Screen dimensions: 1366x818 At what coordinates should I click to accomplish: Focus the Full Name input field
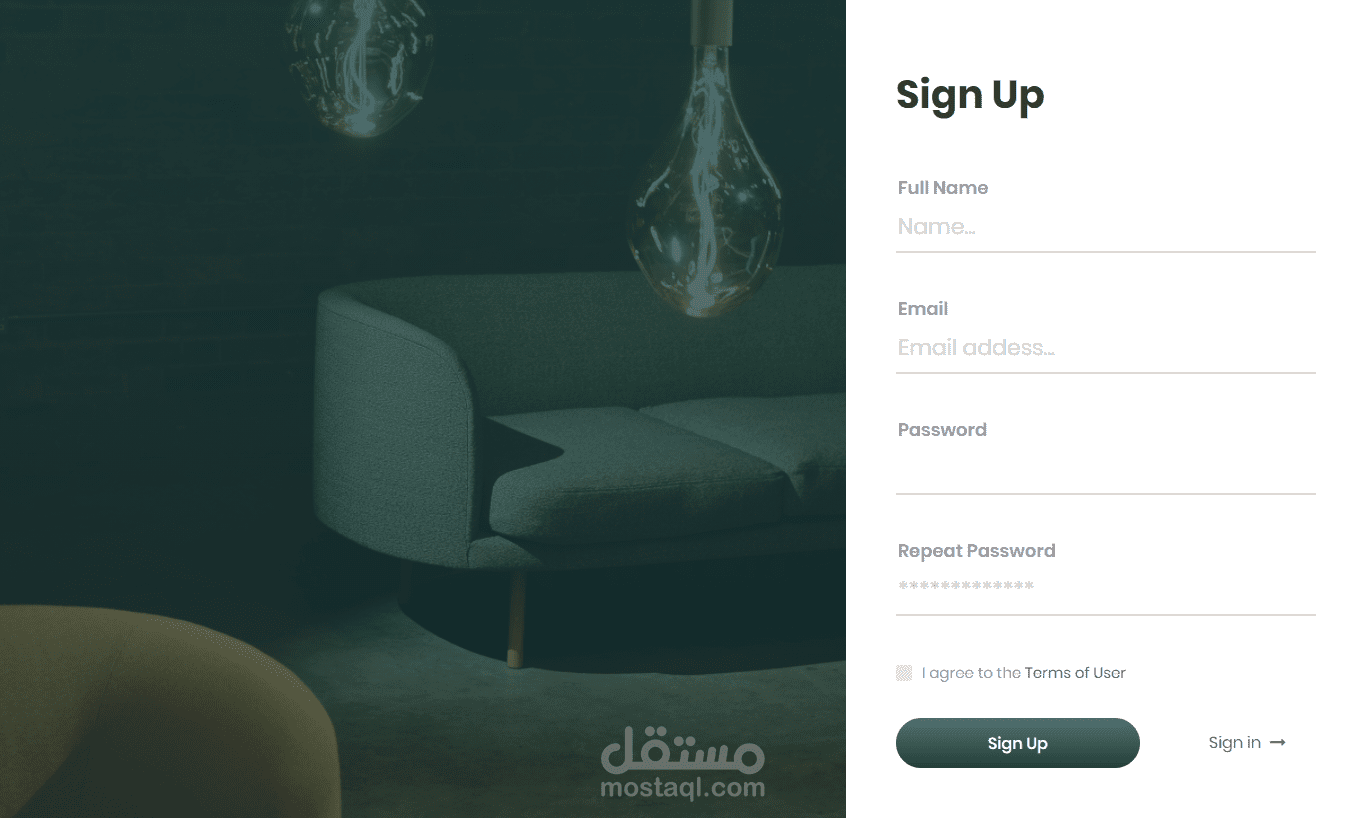coord(1105,227)
